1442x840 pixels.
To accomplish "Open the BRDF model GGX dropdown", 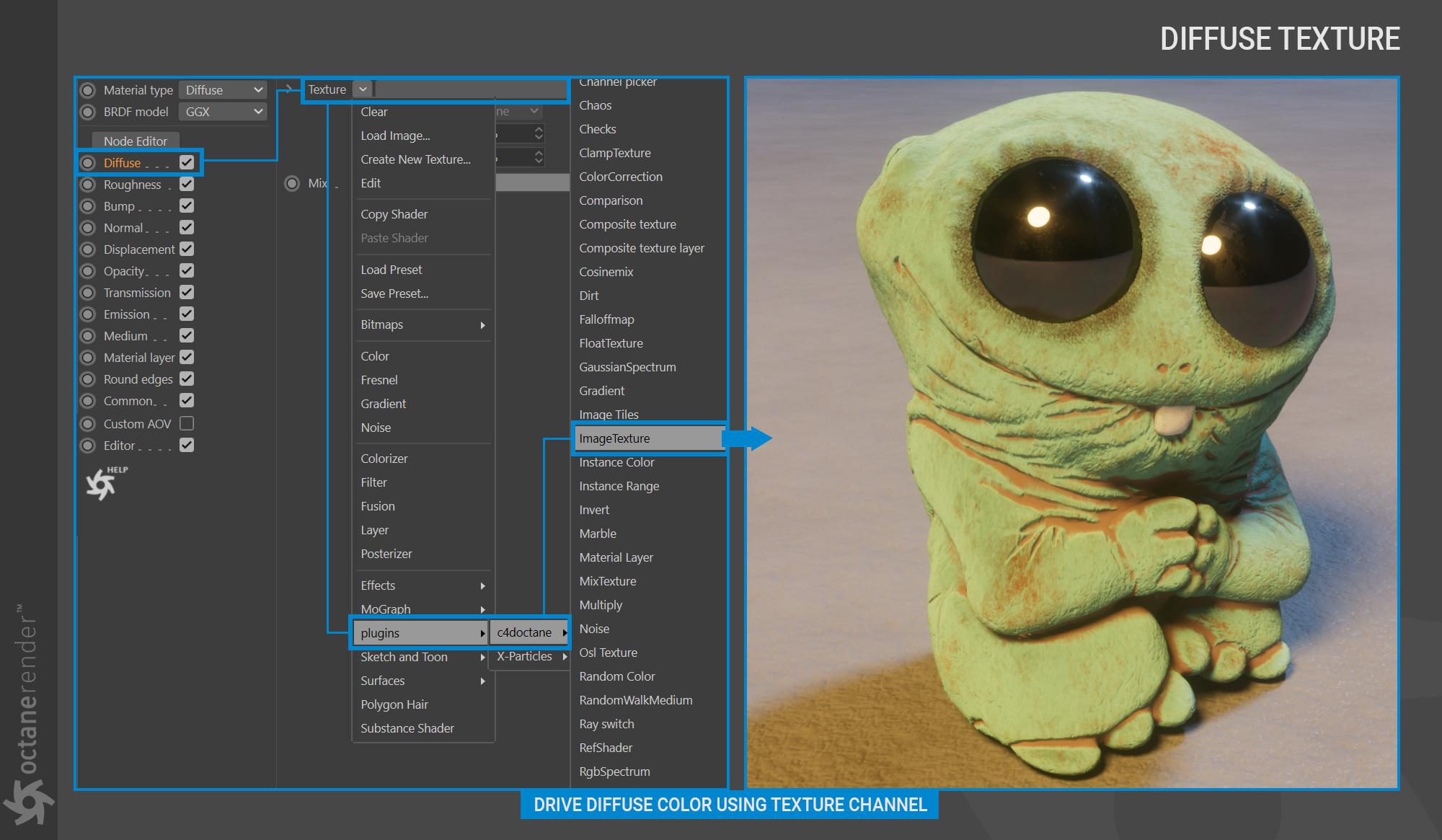I will point(223,112).
